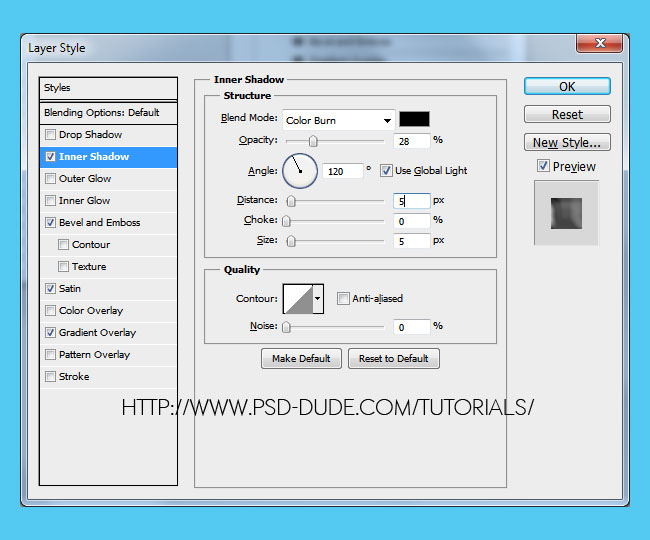Click the Distance value field
The image size is (650, 540).
pyautogui.click(x=412, y=201)
